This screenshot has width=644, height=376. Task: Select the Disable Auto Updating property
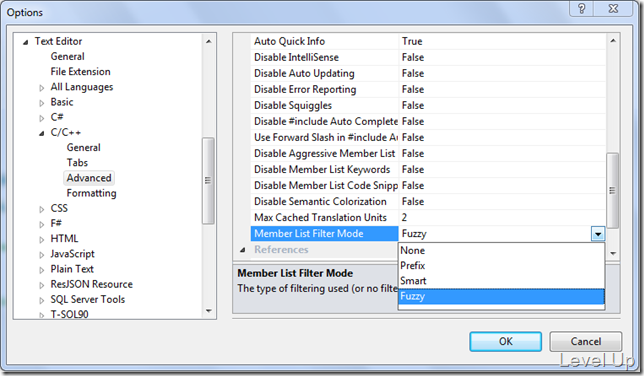(x=324, y=73)
